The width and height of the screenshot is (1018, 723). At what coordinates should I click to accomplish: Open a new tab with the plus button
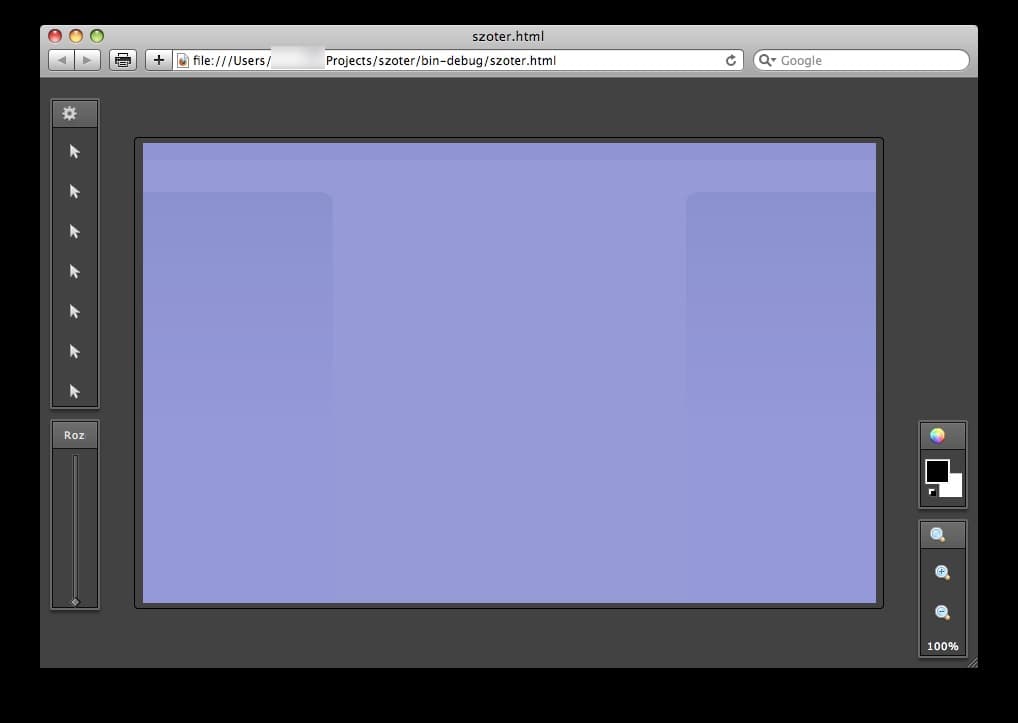pos(158,60)
